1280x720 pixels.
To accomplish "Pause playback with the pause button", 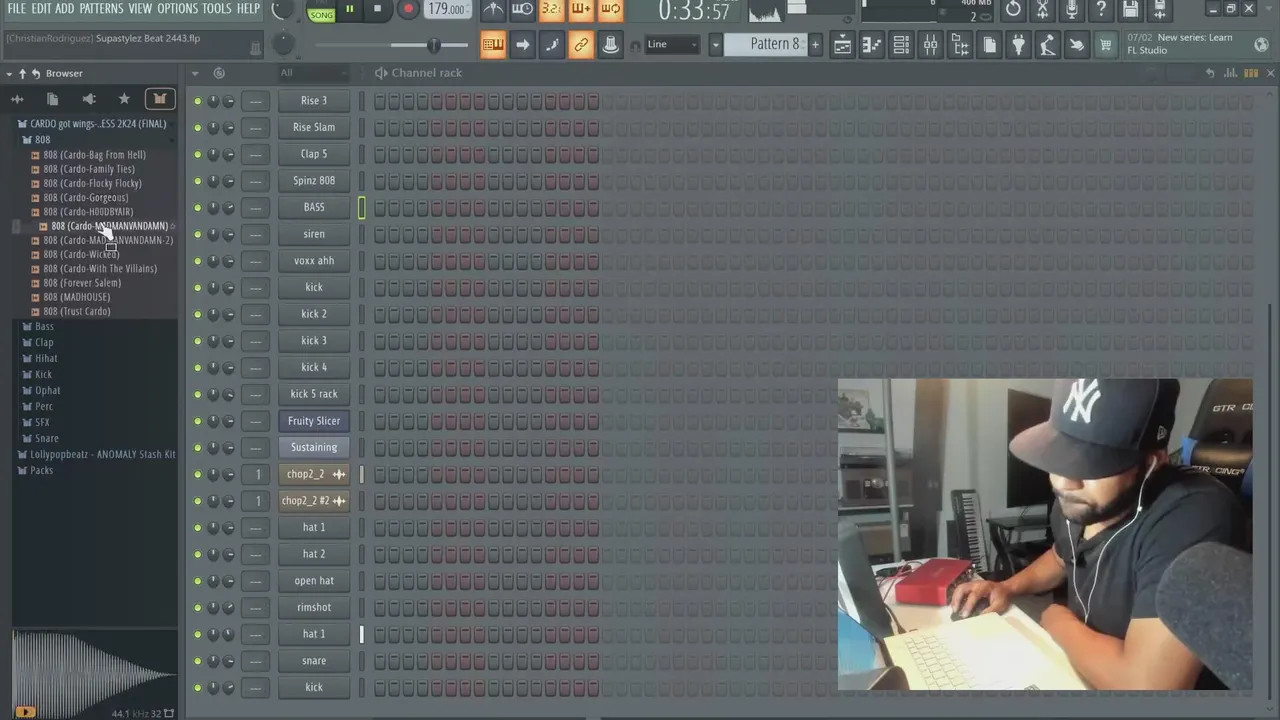I will click(x=349, y=10).
